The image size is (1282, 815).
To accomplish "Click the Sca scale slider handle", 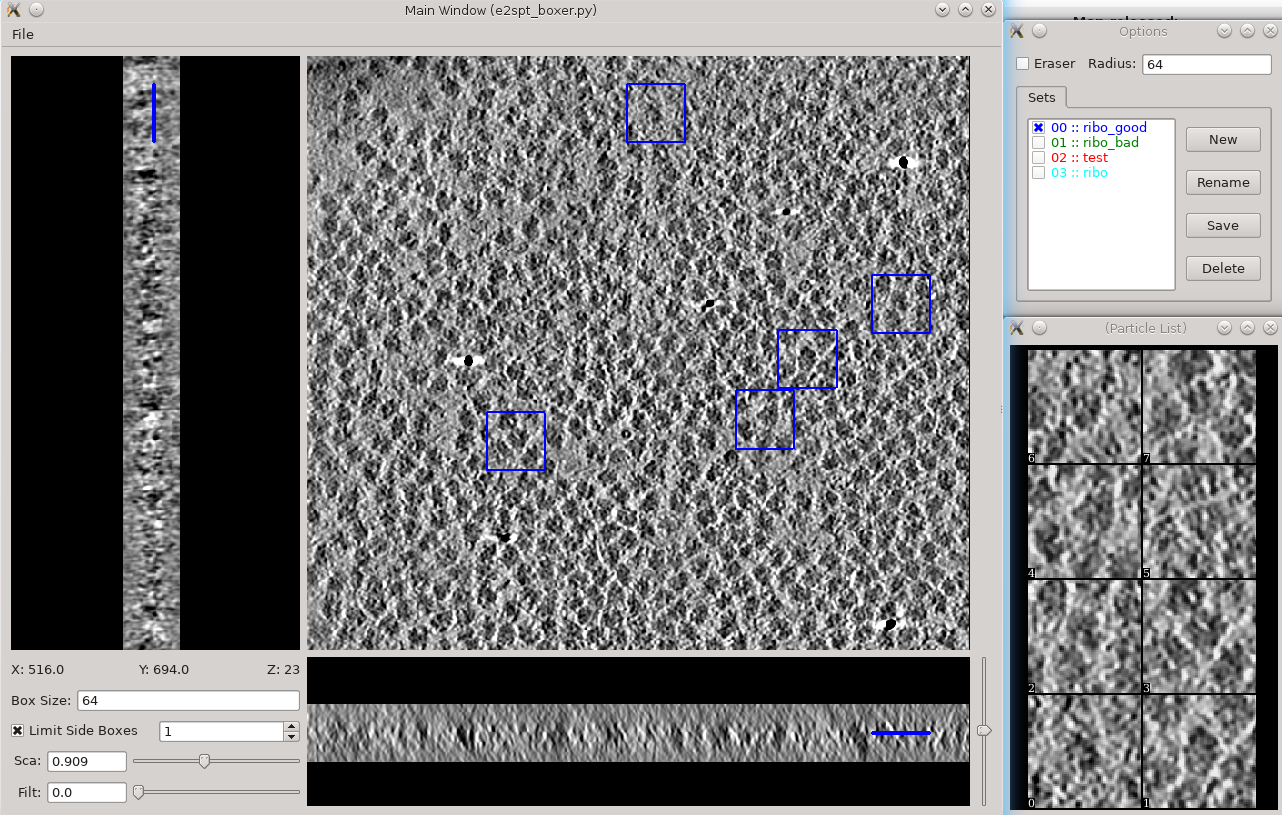I will (x=204, y=761).
